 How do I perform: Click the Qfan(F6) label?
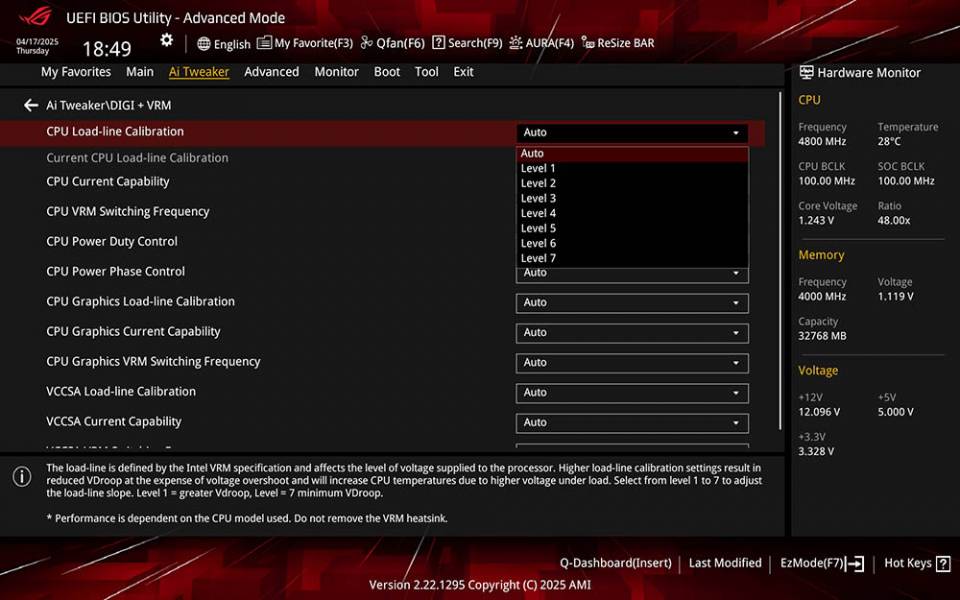point(400,43)
